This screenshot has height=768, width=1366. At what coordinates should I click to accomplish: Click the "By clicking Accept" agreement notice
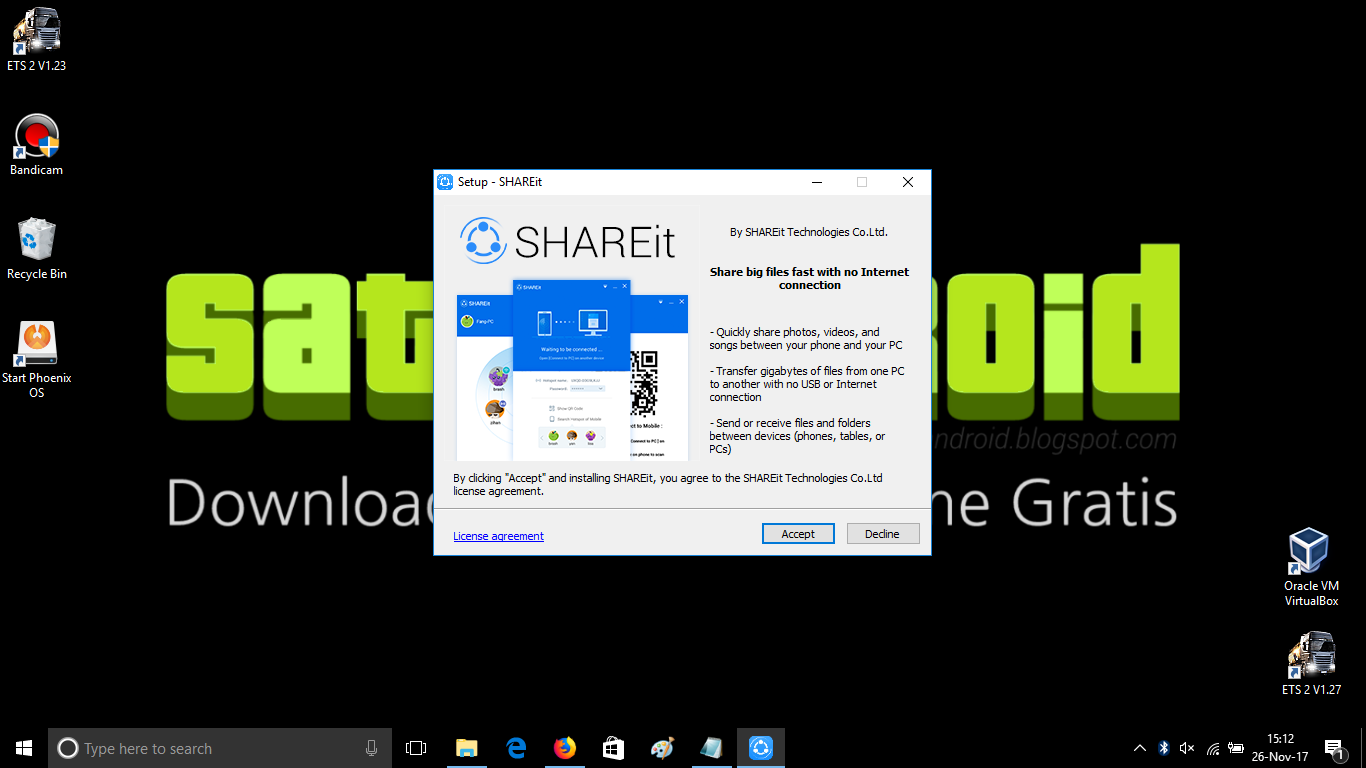click(668, 485)
